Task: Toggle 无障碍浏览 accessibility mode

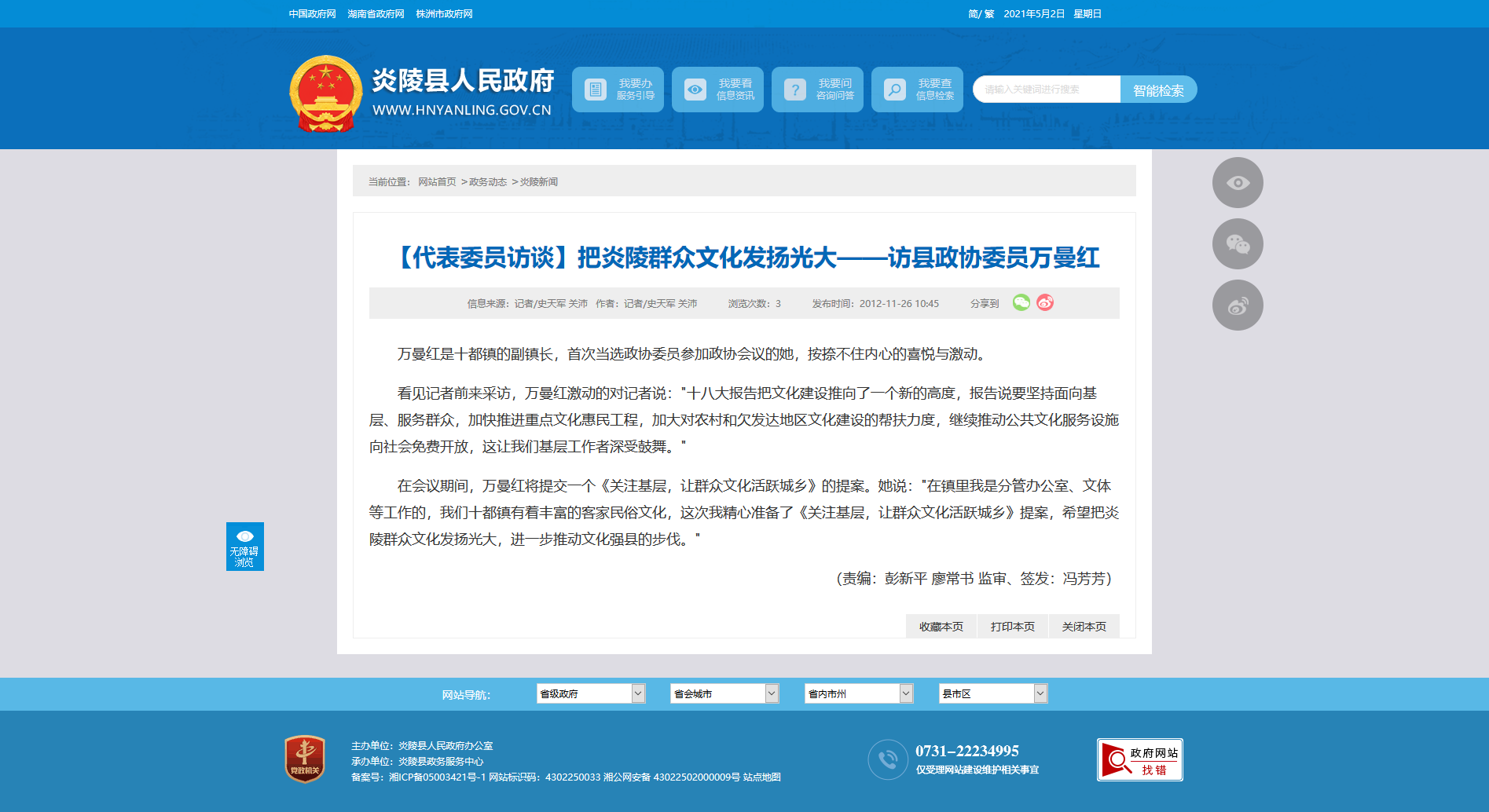Action: (x=245, y=547)
